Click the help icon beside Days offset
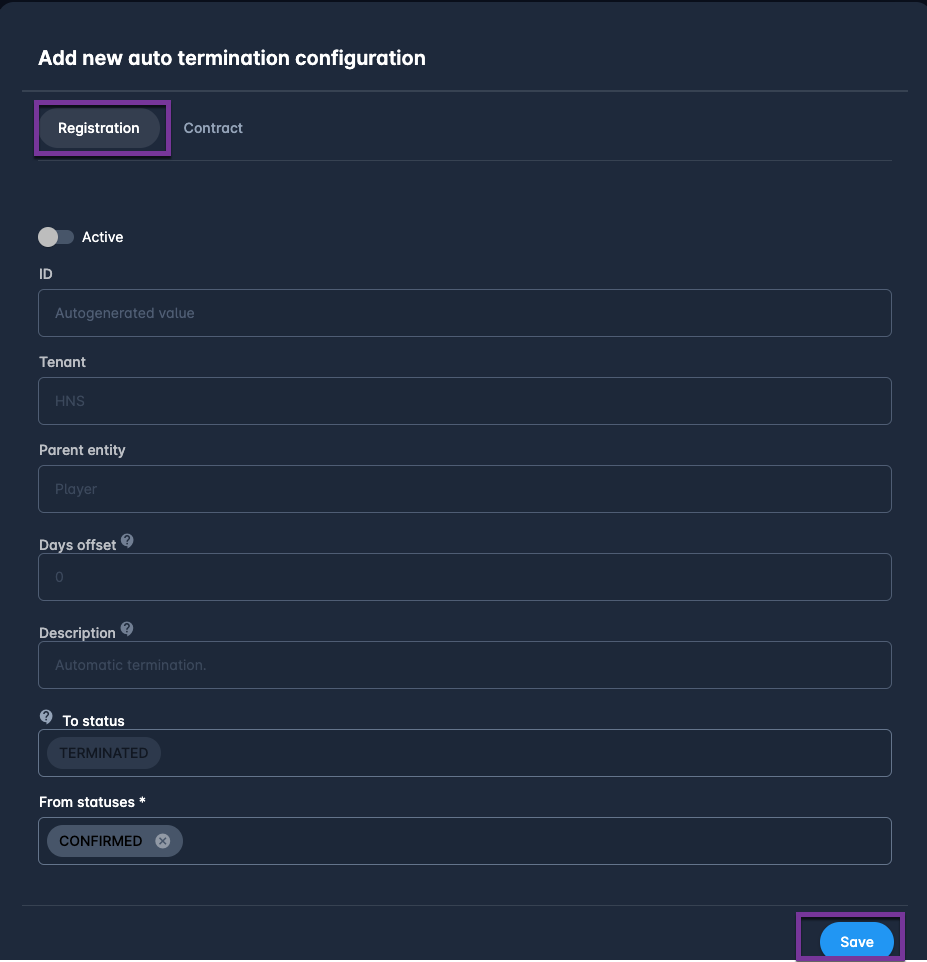Screen dimensions: 927x962 click(127, 542)
